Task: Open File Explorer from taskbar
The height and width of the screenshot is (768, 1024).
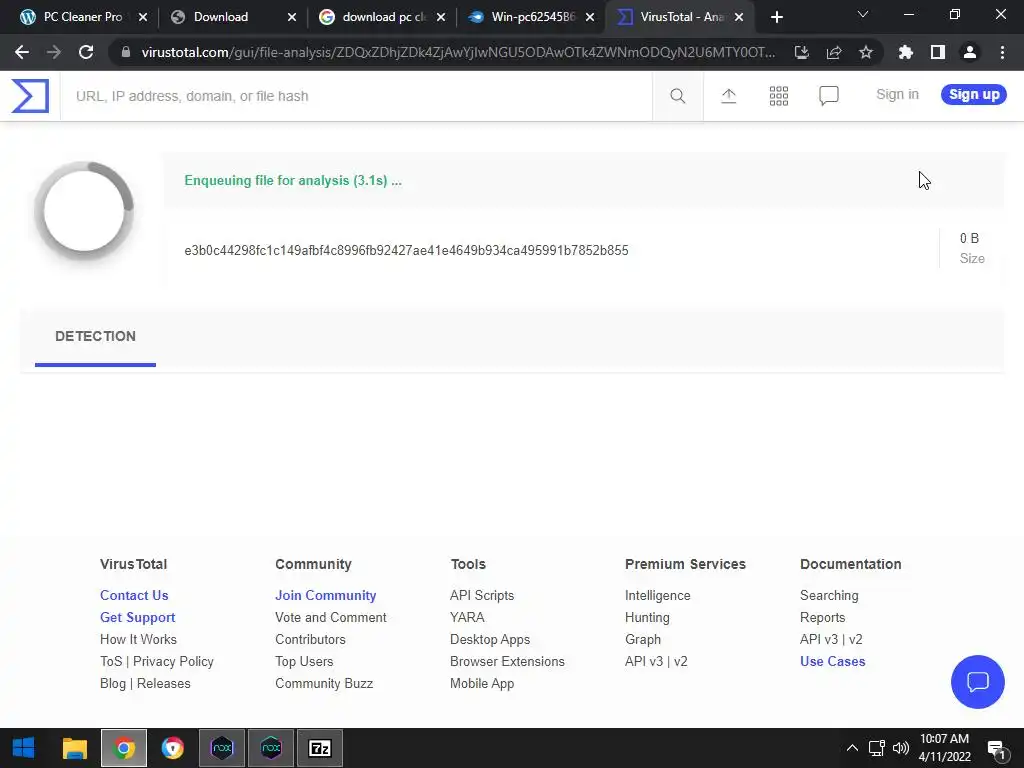Action: (x=74, y=748)
